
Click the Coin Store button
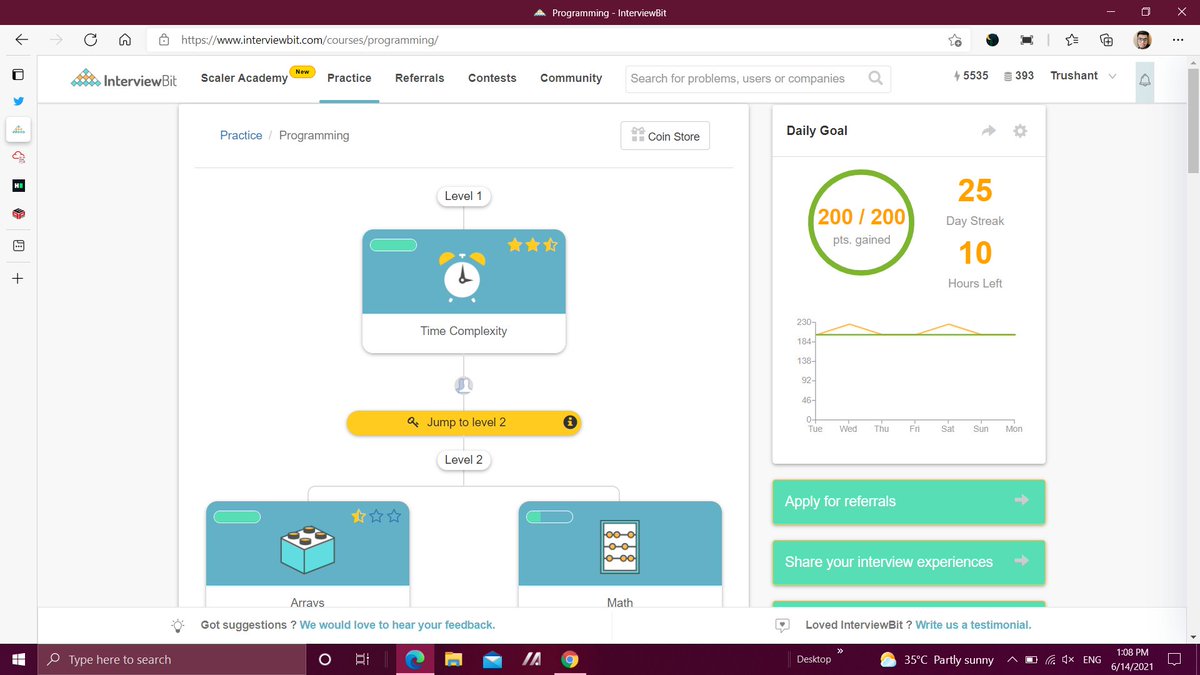pos(665,136)
